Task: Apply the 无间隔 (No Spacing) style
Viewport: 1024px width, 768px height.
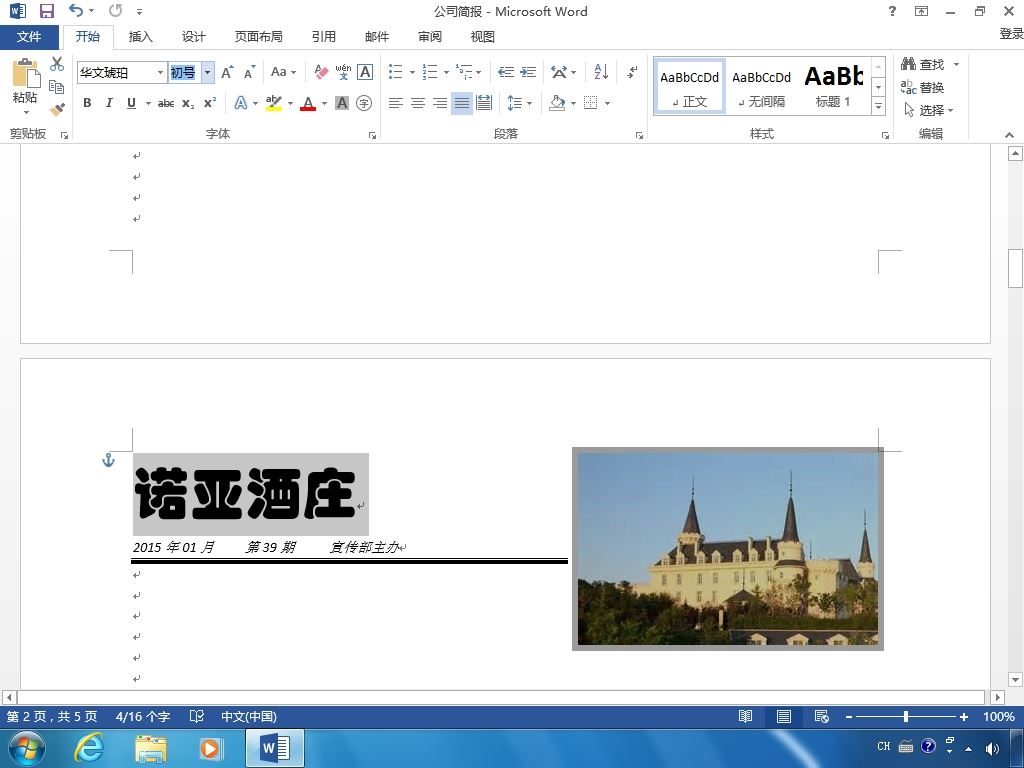Action: pyautogui.click(x=761, y=87)
